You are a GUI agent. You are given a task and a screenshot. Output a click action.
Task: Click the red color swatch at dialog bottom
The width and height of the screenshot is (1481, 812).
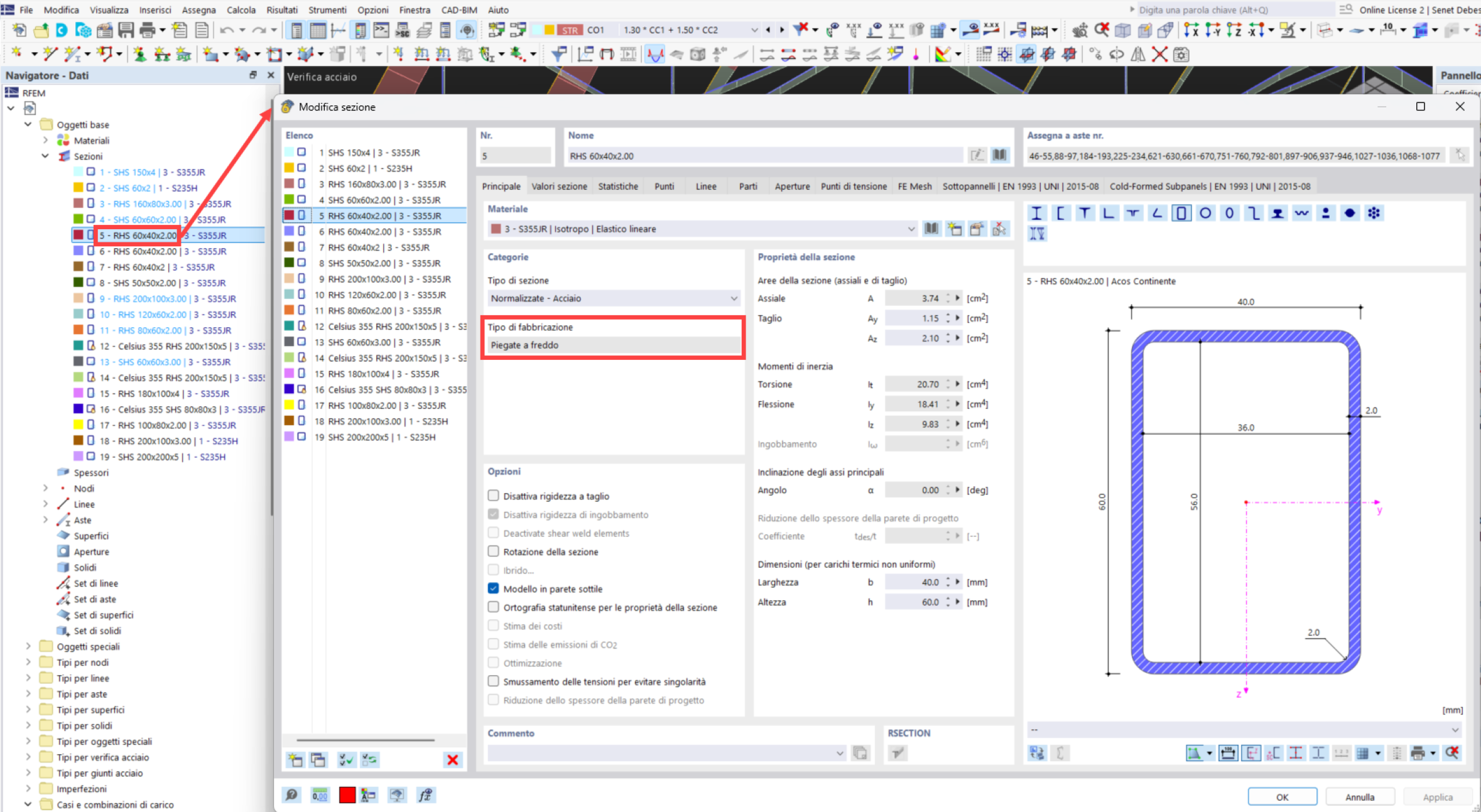(x=347, y=795)
